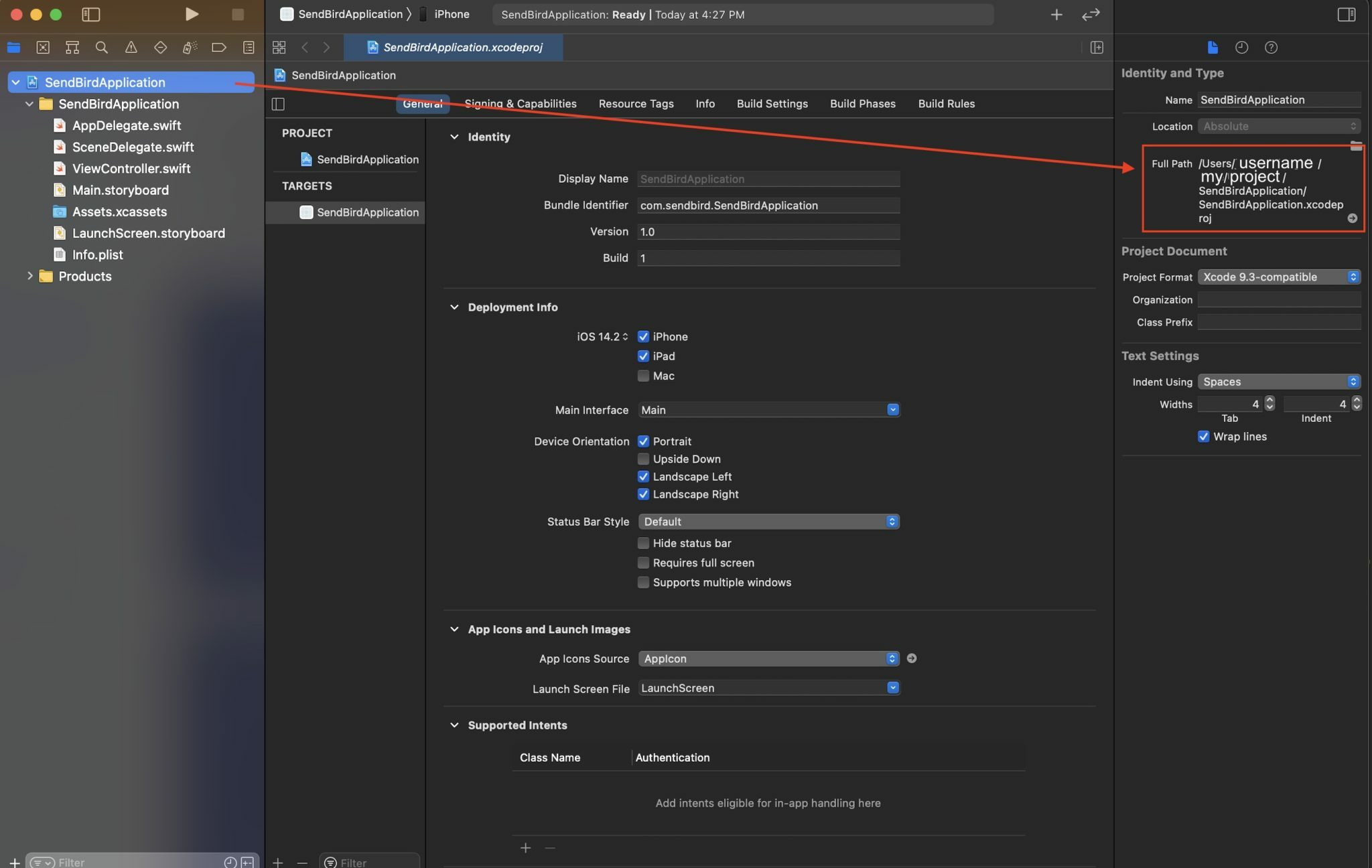Expand the Products folder
1372x868 pixels.
[29, 276]
